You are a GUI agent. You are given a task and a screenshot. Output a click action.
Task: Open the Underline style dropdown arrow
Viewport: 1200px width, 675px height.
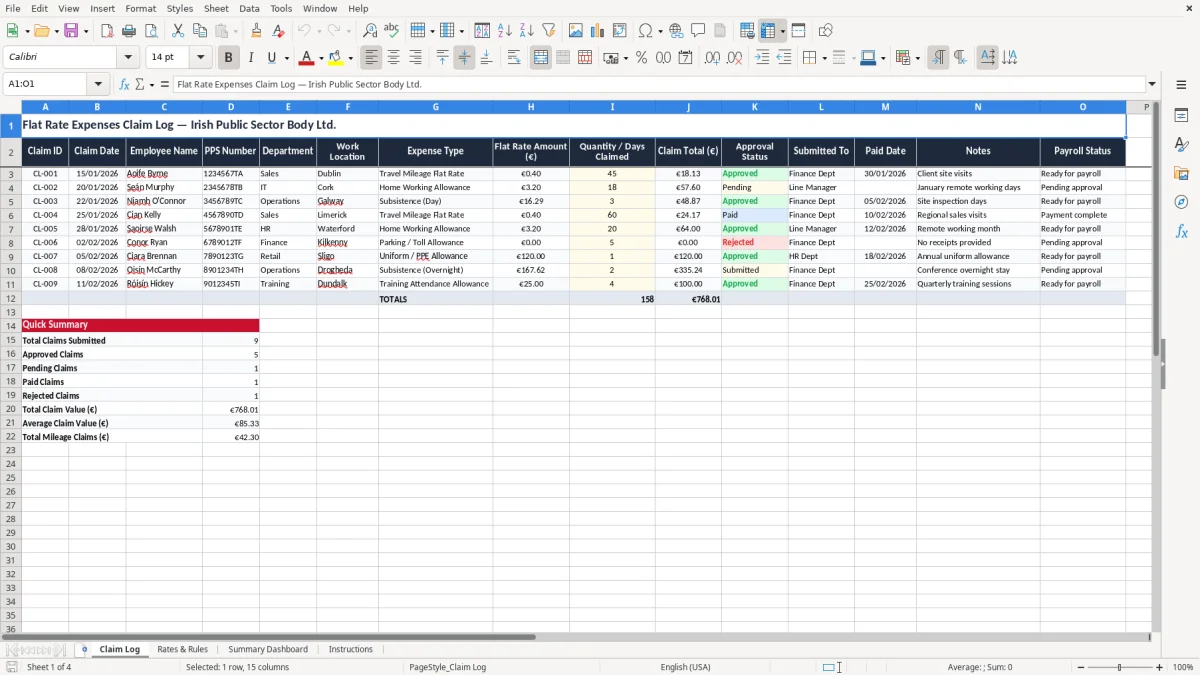coord(286,58)
